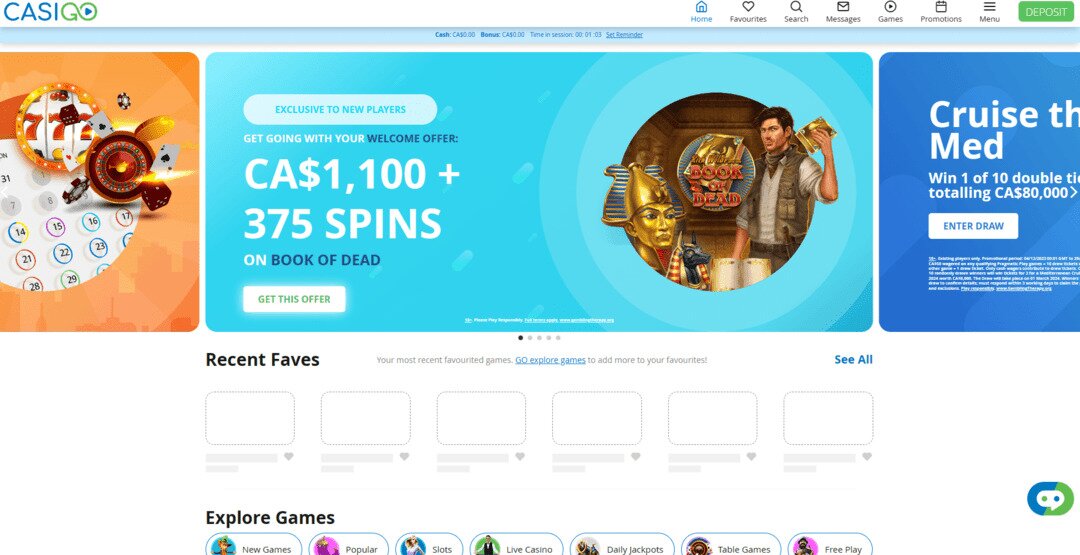Viewport: 1080px width, 555px height.
Task: Select the Live Casino category tab
Action: tap(514, 548)
